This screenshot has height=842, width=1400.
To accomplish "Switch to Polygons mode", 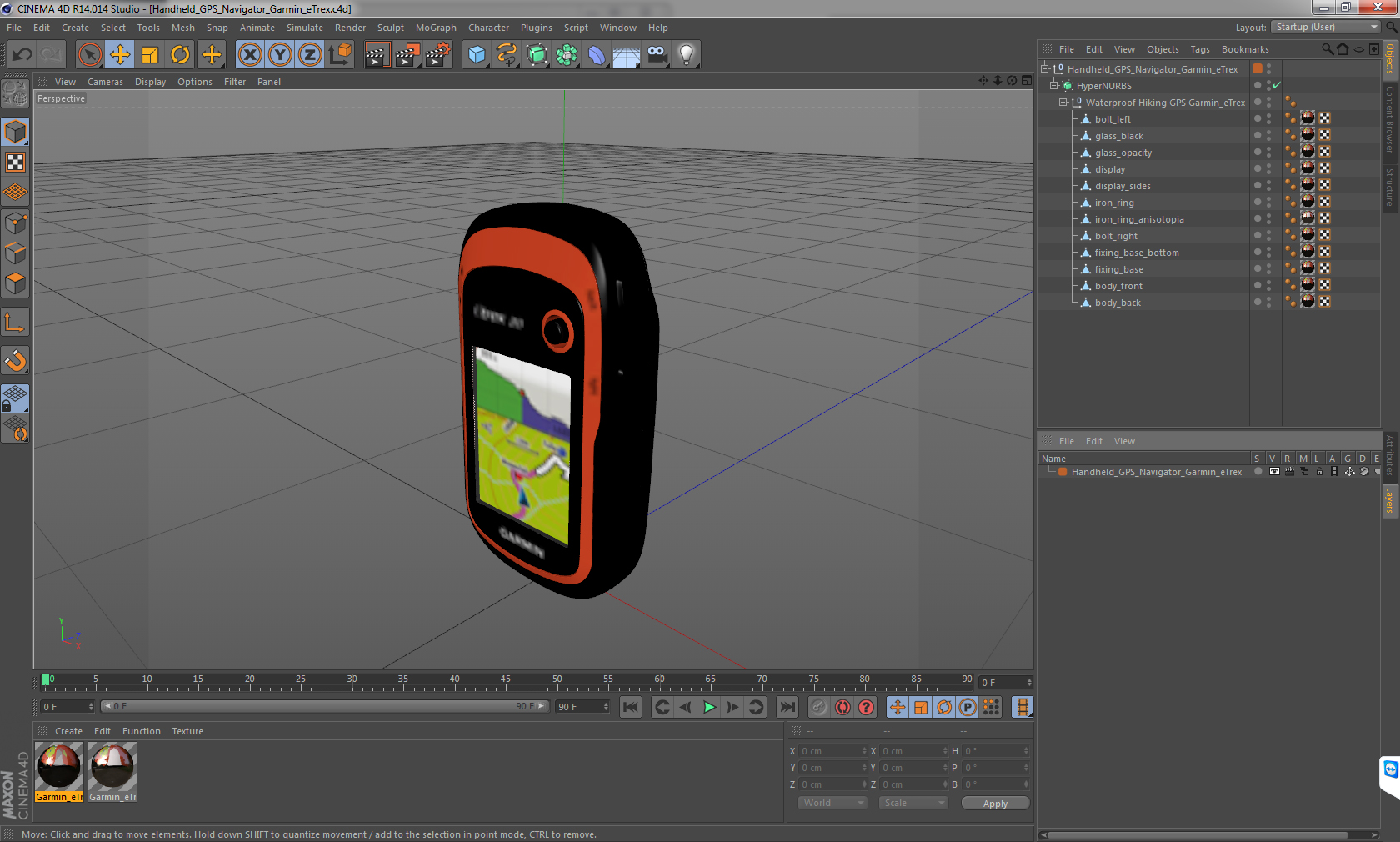I will pyautogui.click(x=16, y=283).
